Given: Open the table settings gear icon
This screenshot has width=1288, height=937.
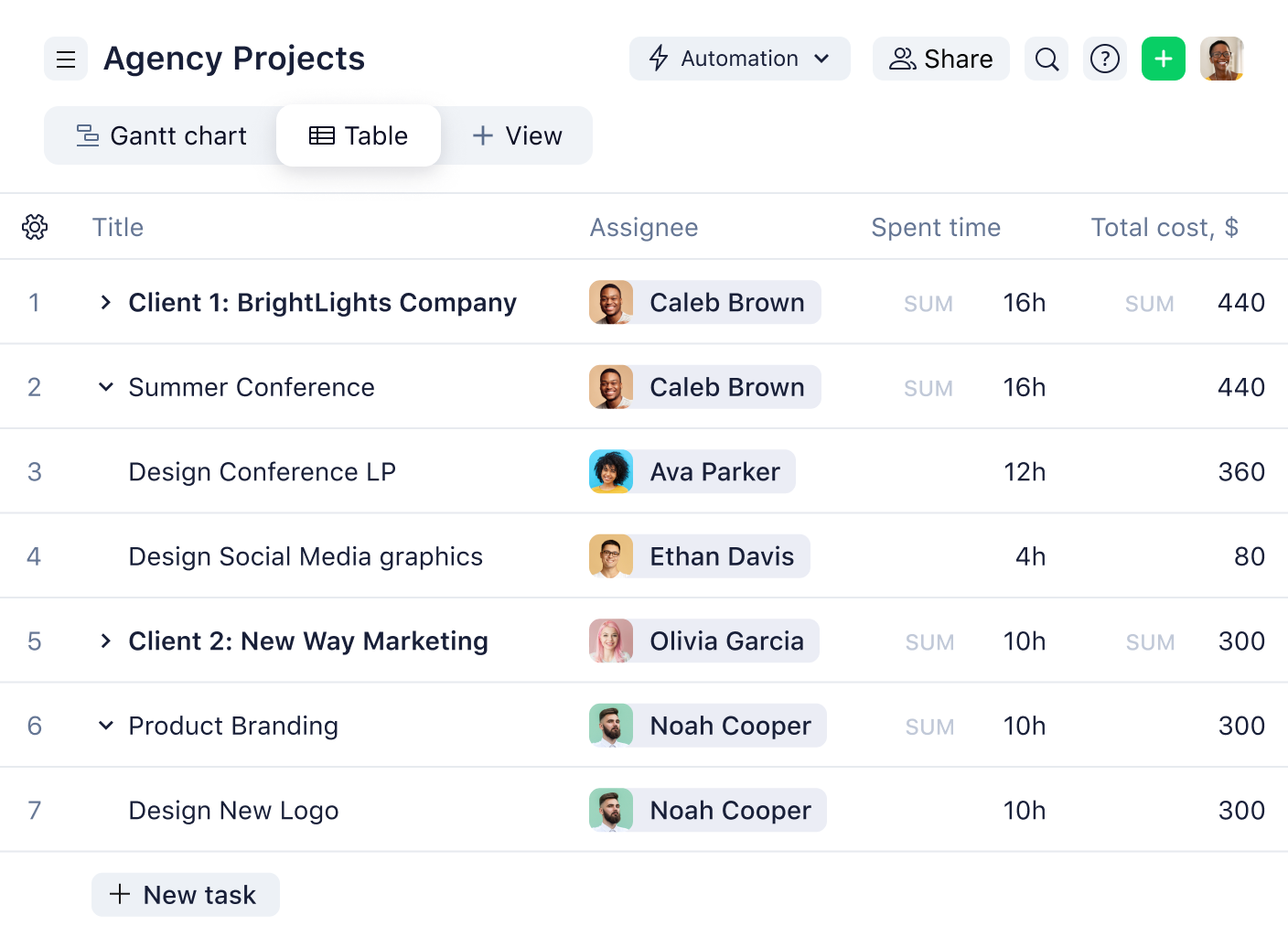Looking at the screenshot, I should pos(35,226).
